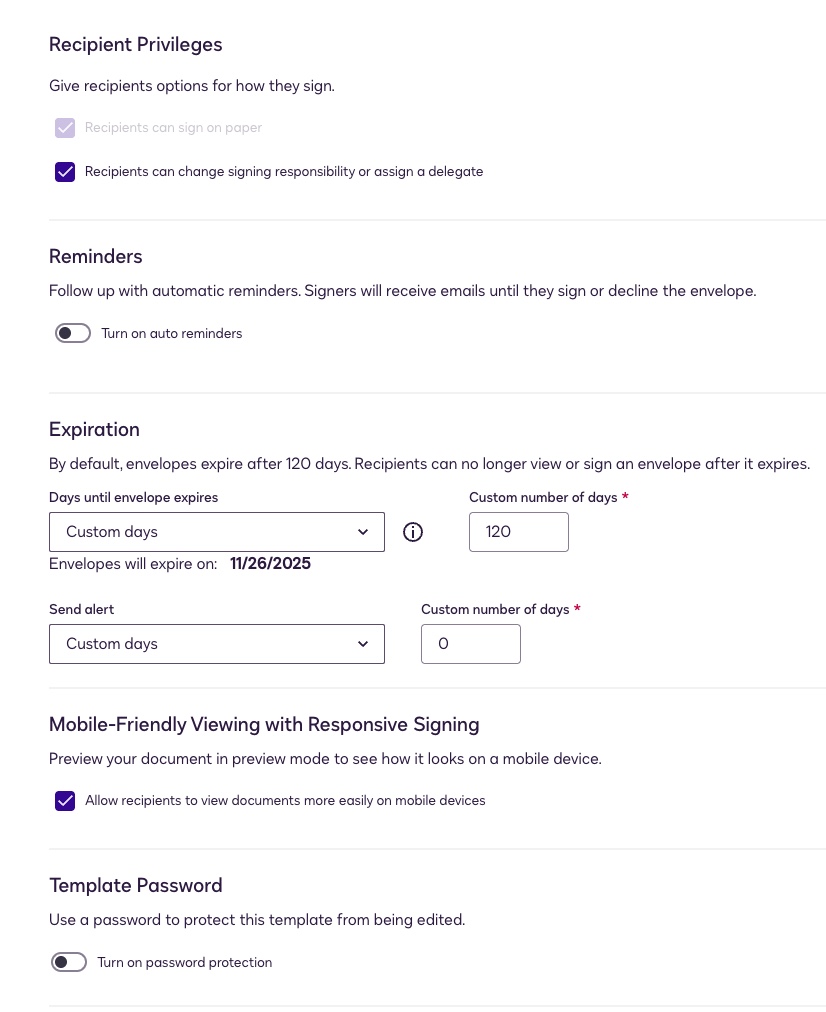Enable the auto reminders switch
The height and width of the screenshot is (1012, 826).
click(x=73, y=333)
